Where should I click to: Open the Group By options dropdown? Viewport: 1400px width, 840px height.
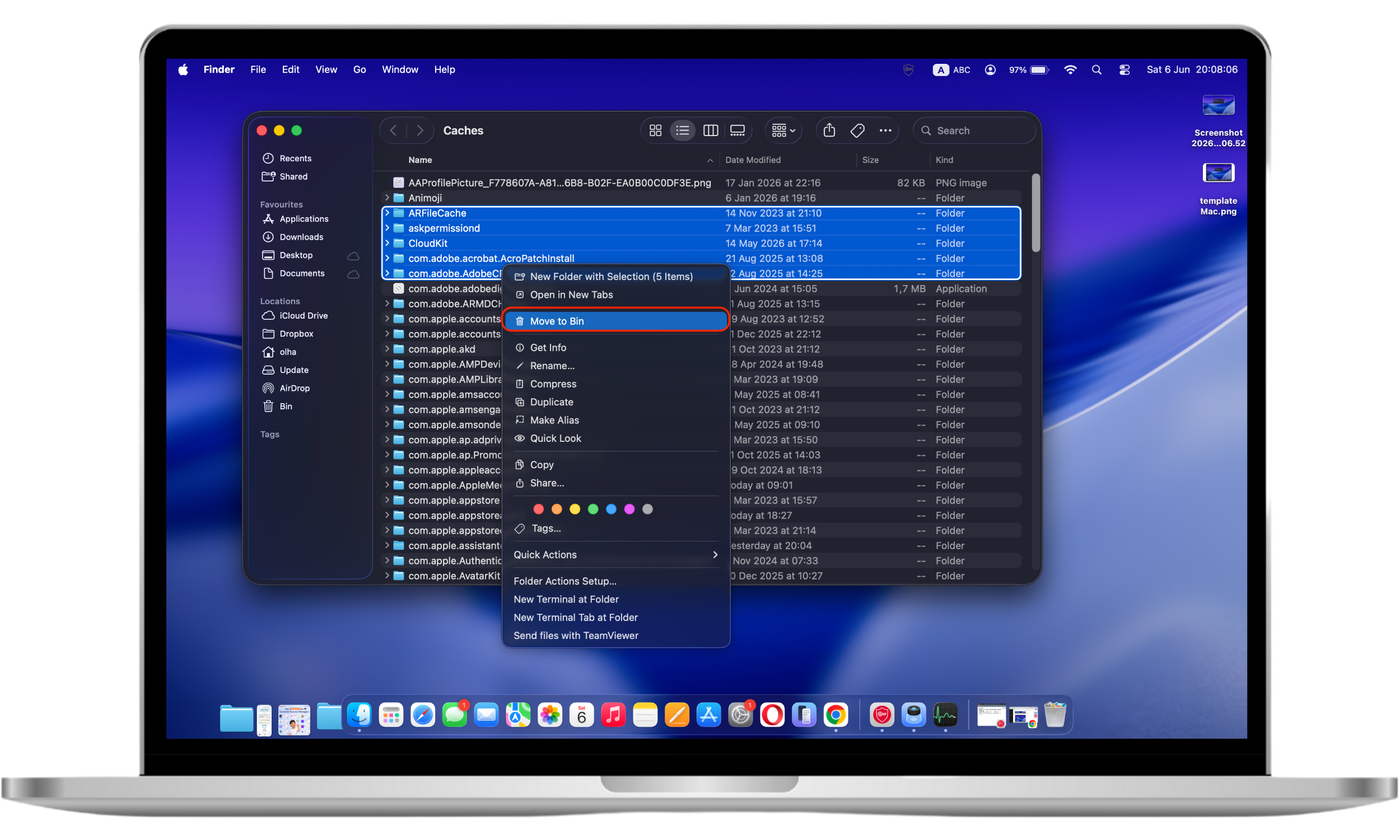[x=784, y=130]
